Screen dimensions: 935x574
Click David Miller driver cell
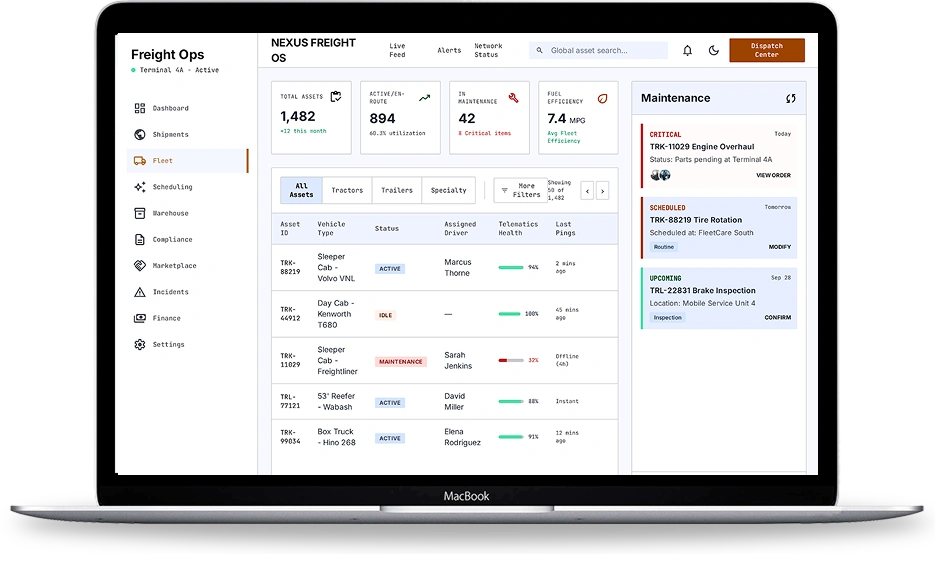tap(454, 401)
